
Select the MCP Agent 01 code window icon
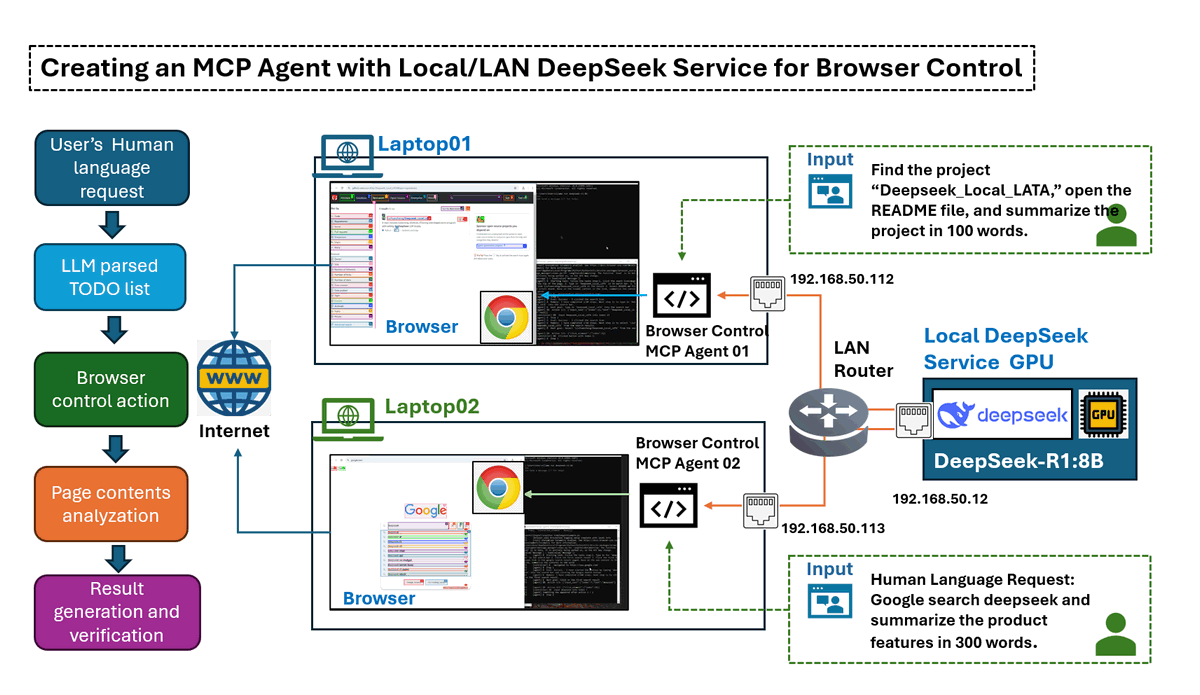pyautogui.click(x=681, y=295)
